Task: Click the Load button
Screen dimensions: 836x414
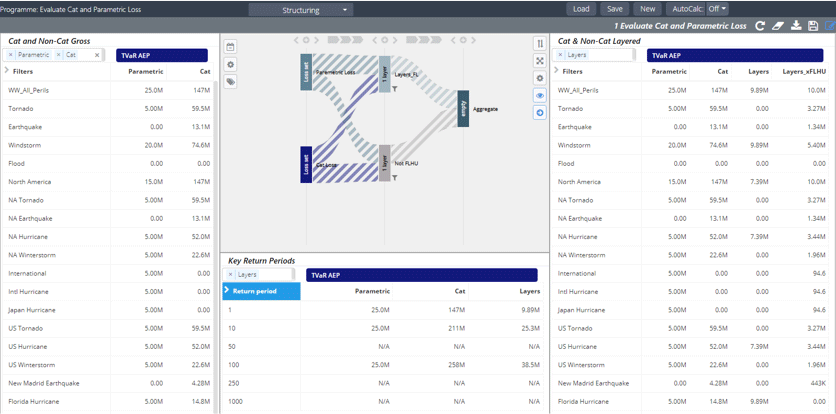Action: click(x=581, y=9)
